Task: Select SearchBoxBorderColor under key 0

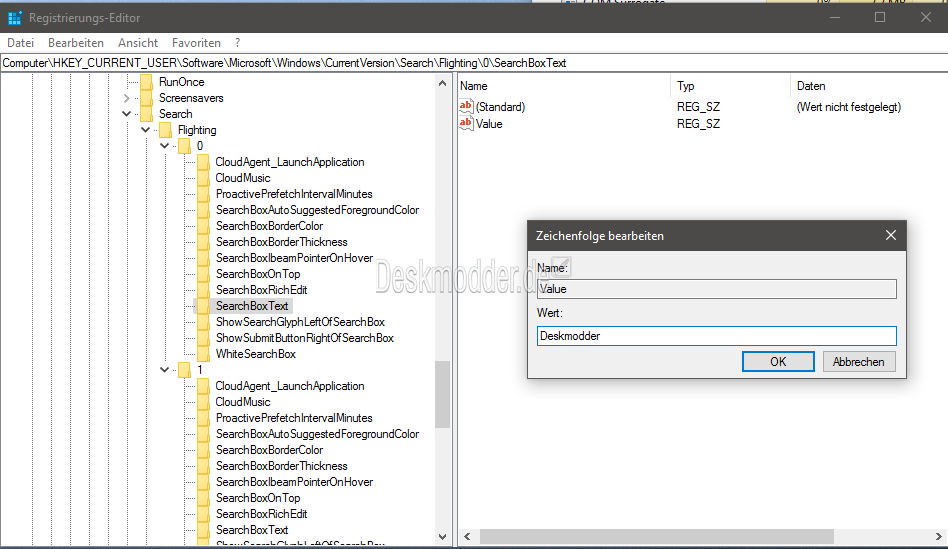Action: click(x=269, y=226)
